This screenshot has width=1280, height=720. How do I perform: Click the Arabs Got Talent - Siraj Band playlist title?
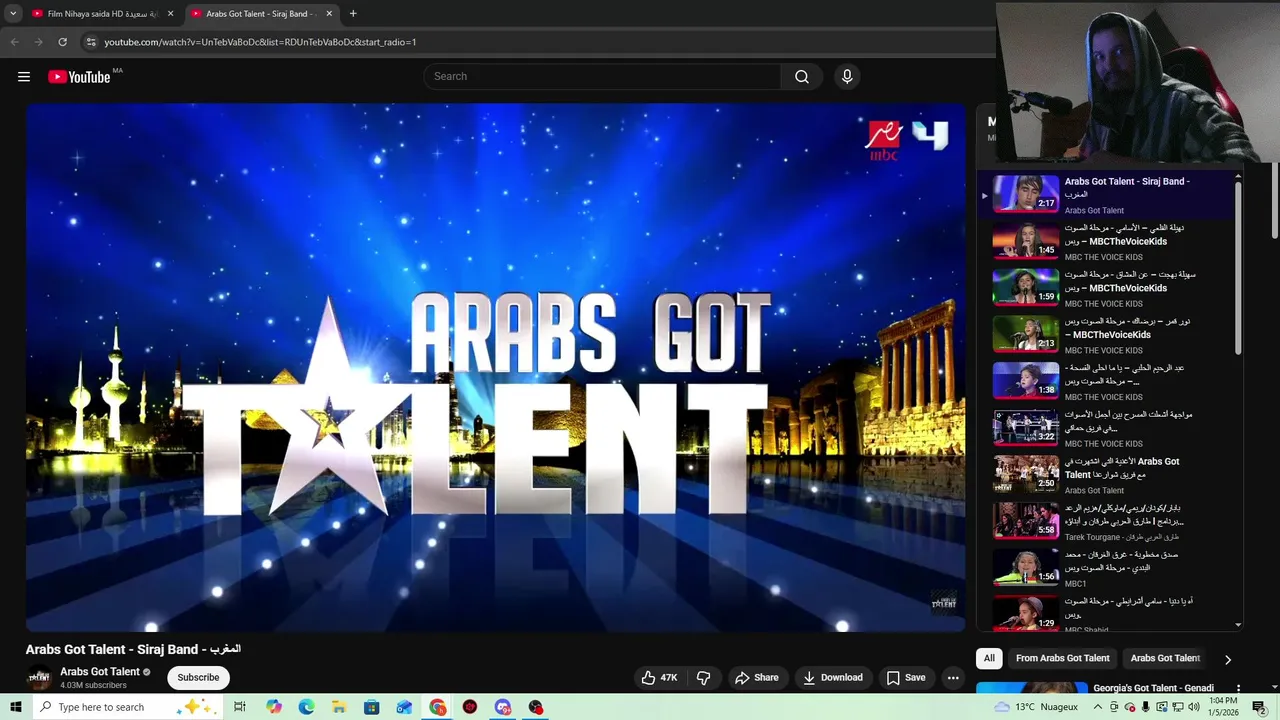[1127, 187]
